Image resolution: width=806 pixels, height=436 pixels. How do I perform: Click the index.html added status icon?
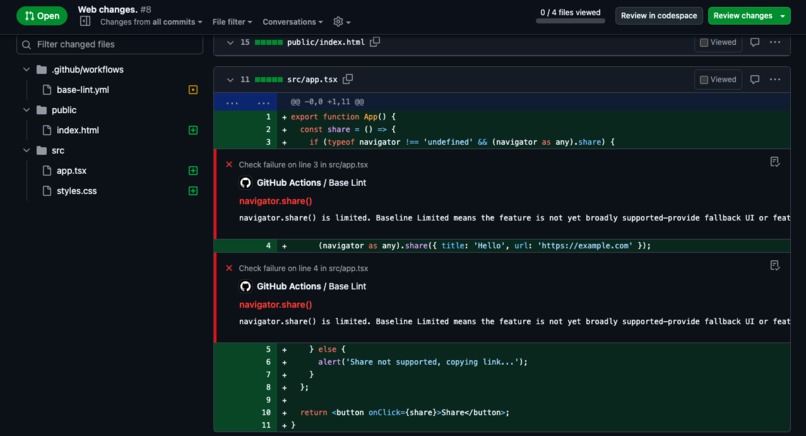[x=193, y=130]
